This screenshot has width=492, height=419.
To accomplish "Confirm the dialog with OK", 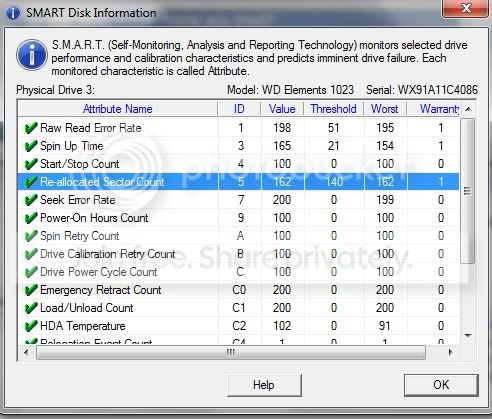I will [441, 385].
